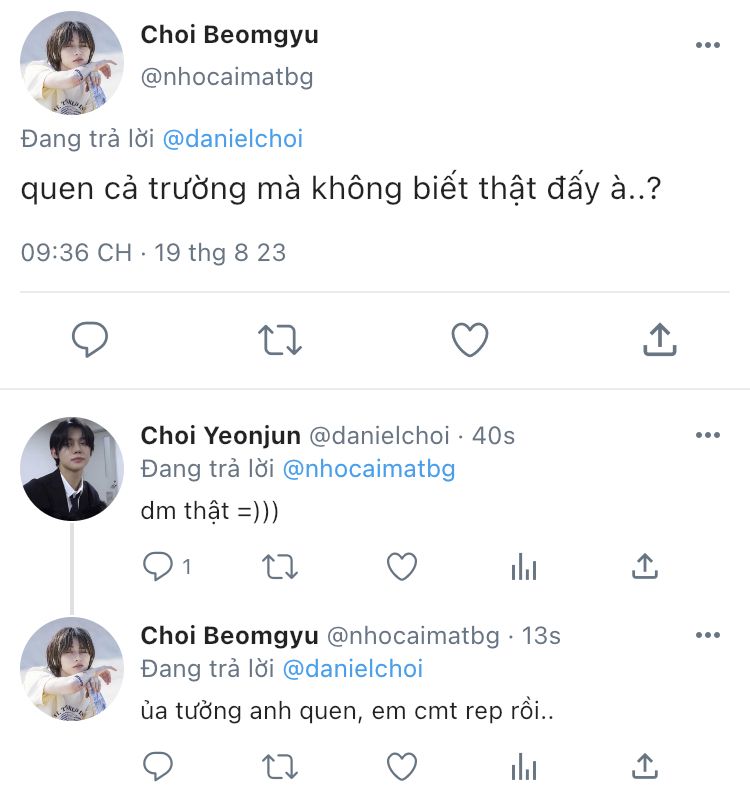Screen dimensions: 750x799
Task: Retweet the "ủa tưởng anh quen" reply
Action: (x=280, y=767)
